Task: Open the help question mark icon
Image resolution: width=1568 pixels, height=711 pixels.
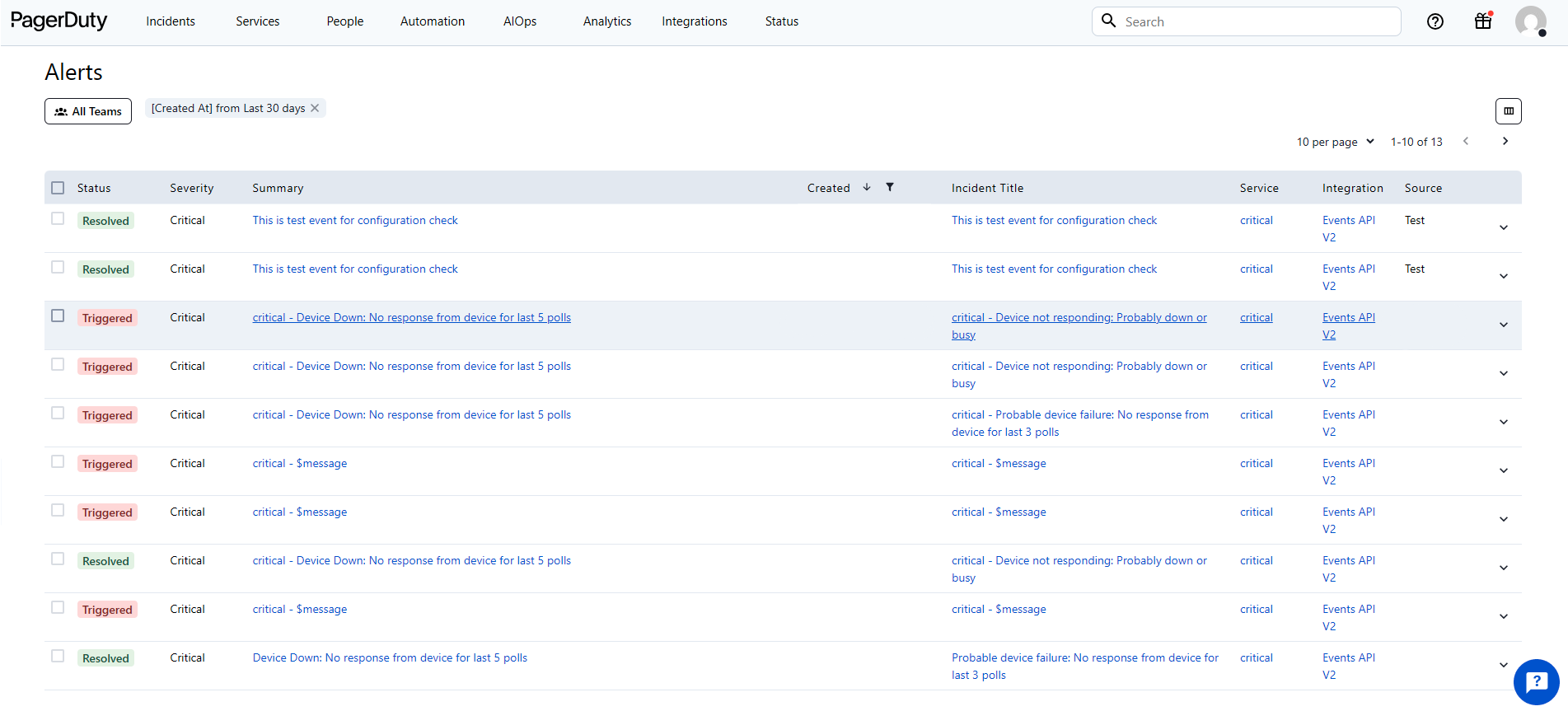Action: coord(1435,21)
